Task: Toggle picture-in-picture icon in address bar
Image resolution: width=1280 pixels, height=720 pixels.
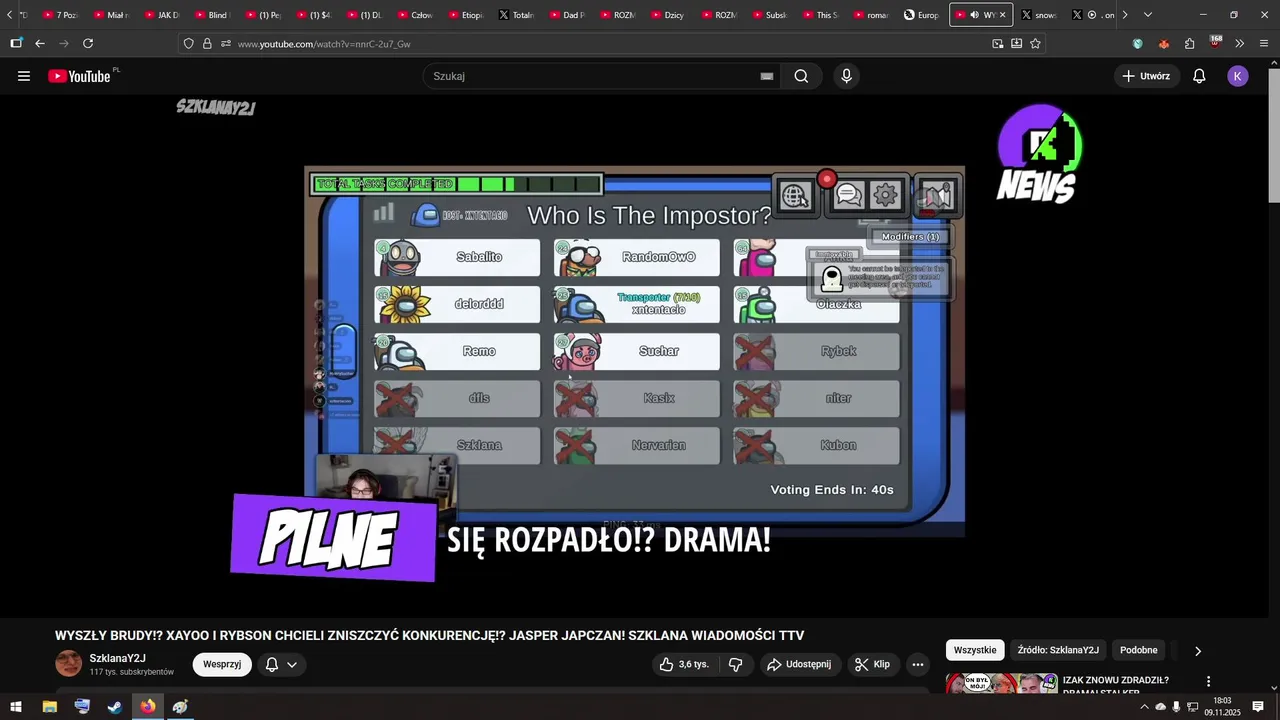Action: [997, 44]
